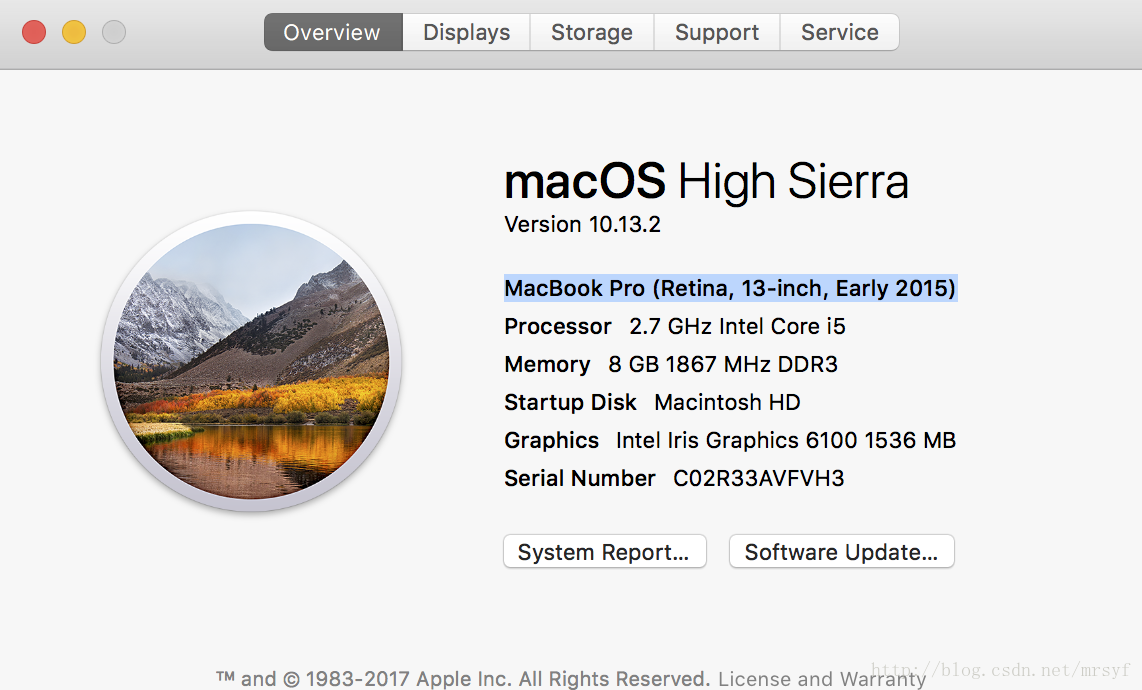The height and width of the screenshot is (690, 1142).
Task: Click the red close window button
Action: (34, 32)
